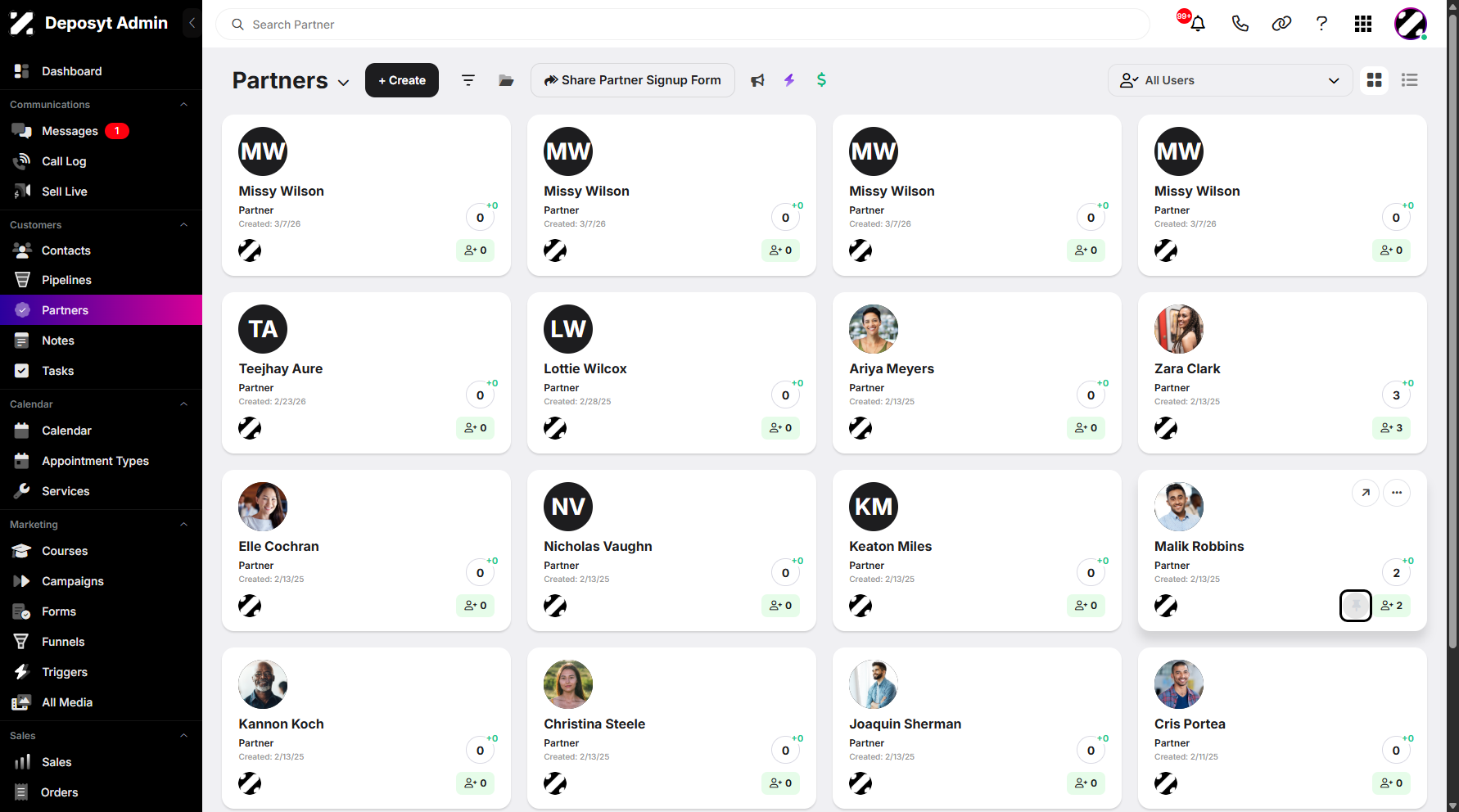Screen dimensions: 1459x812
Task: Click the megaphone announcement icon
Action: pyautogui.click(x=757, y=80)
